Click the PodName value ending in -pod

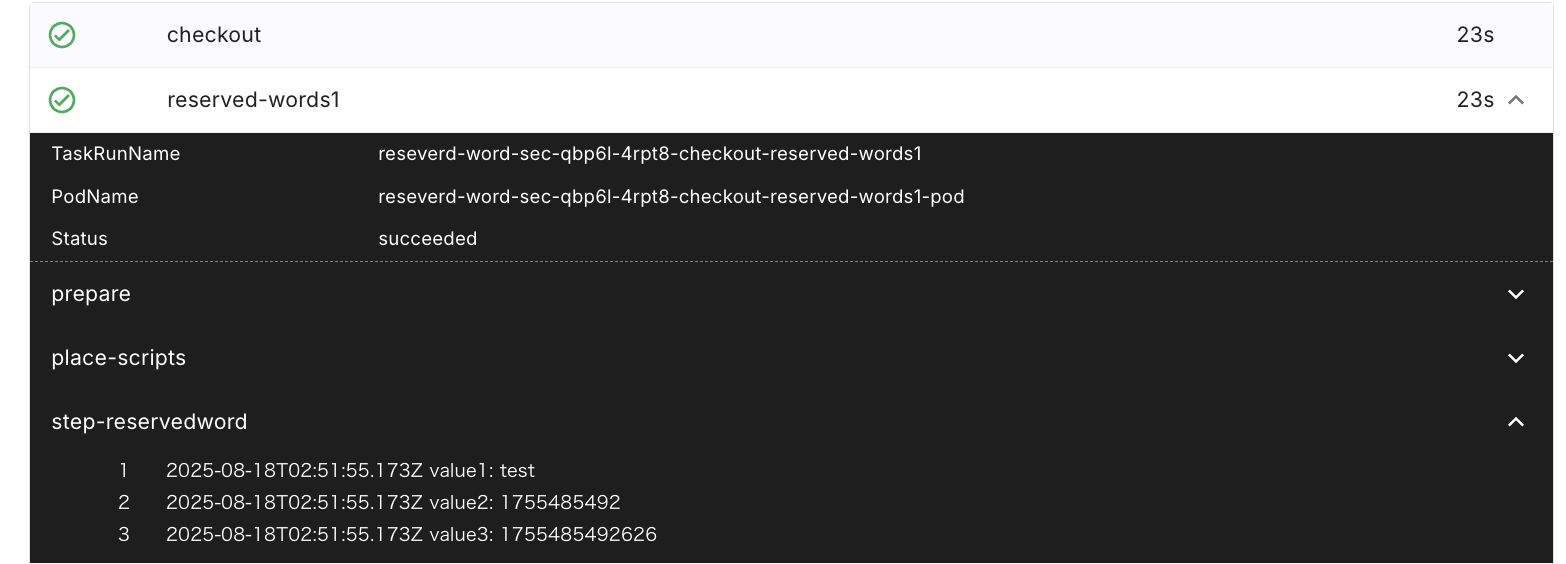click(x=670, y=197)
